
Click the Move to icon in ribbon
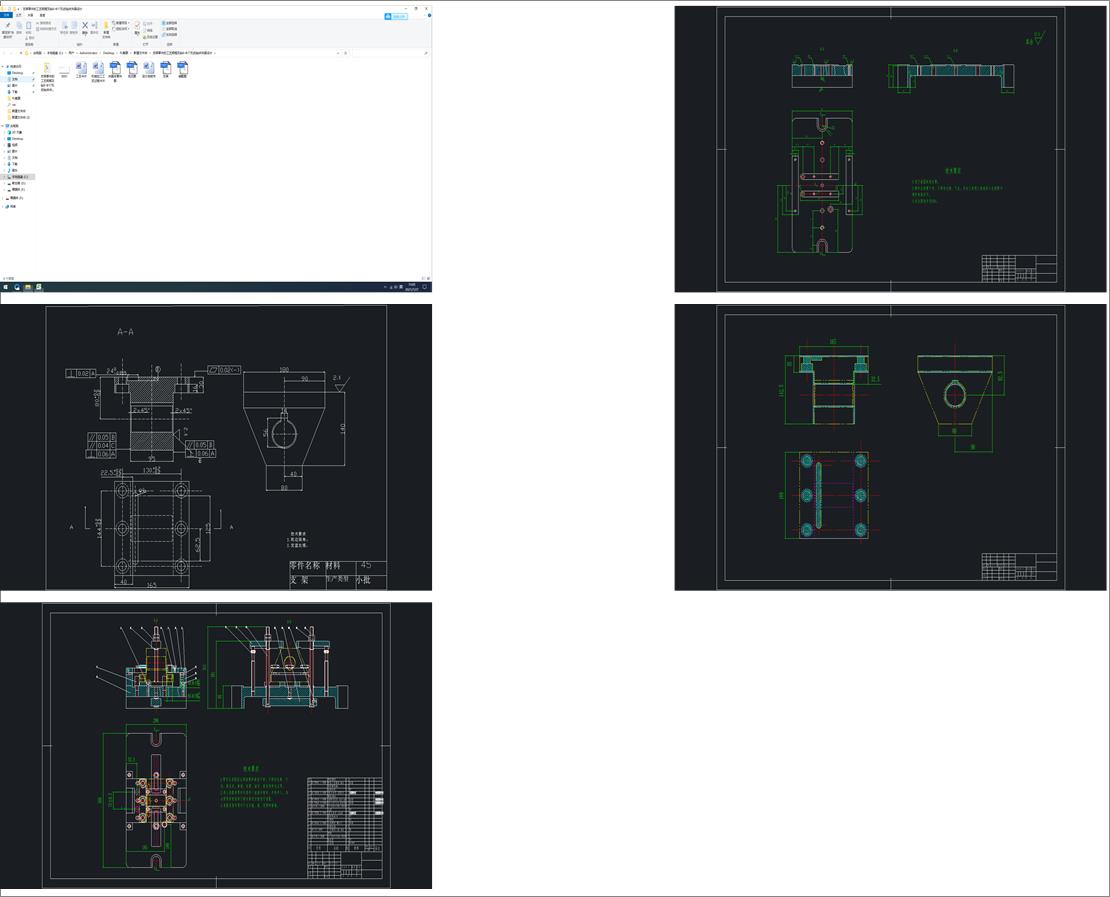pyautogui.click(x=64, y=26)
